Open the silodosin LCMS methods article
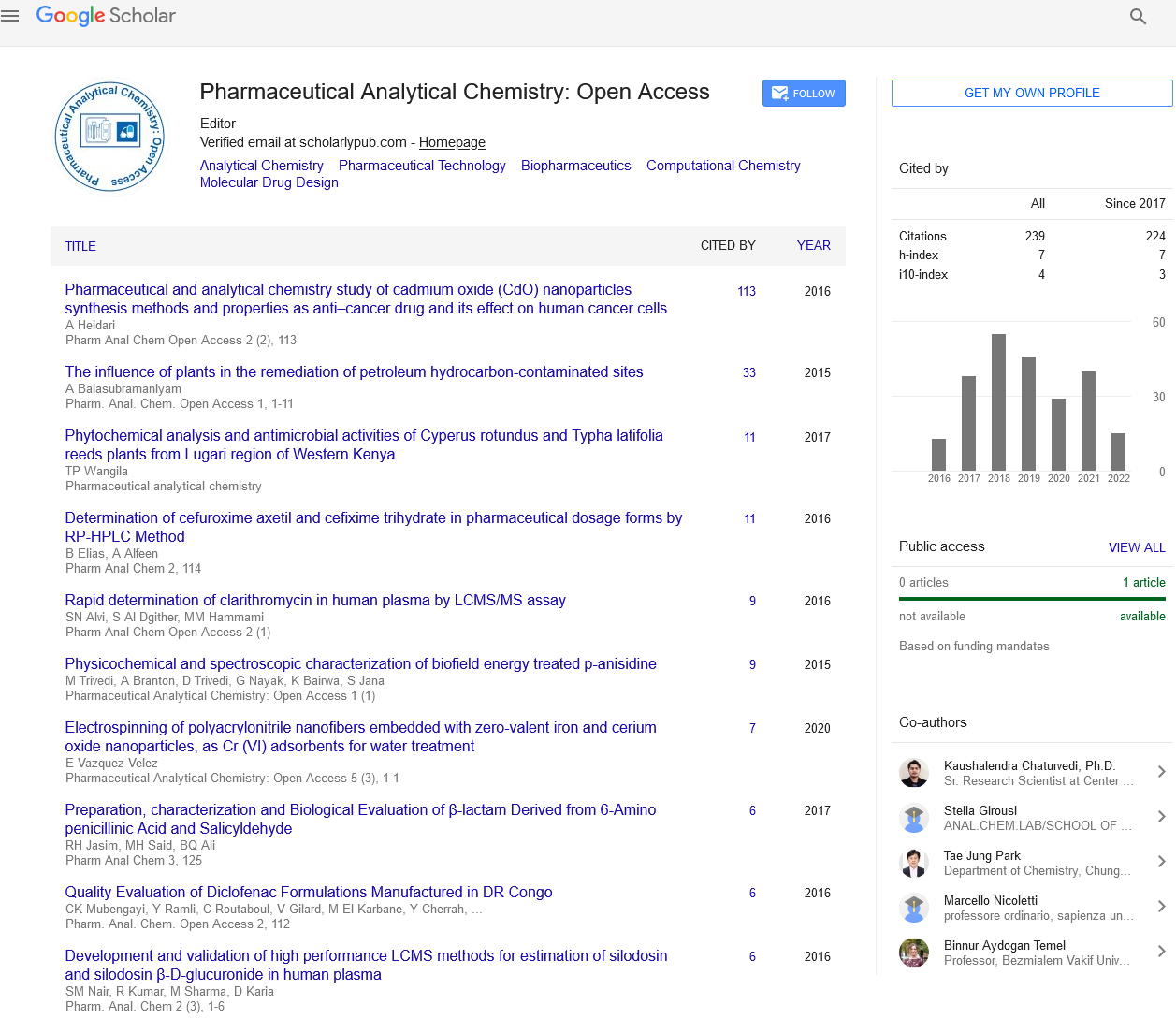 (x=366, y=966)
